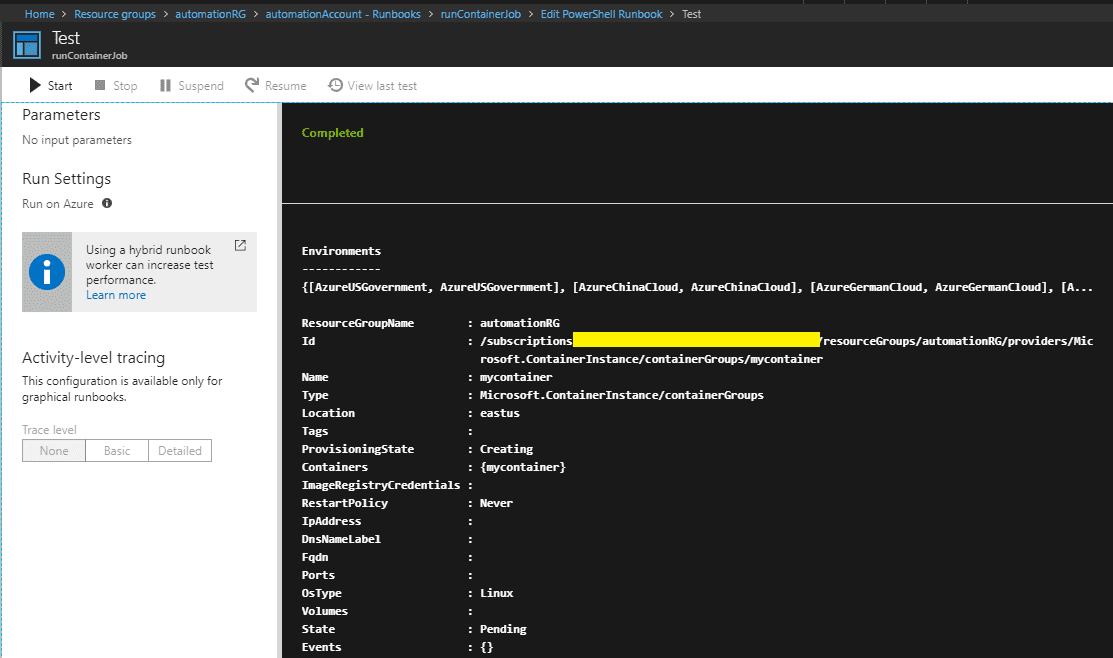The image size is (1113, 658).
Task: Select the None trace level option
Action: tap(53, 450)
